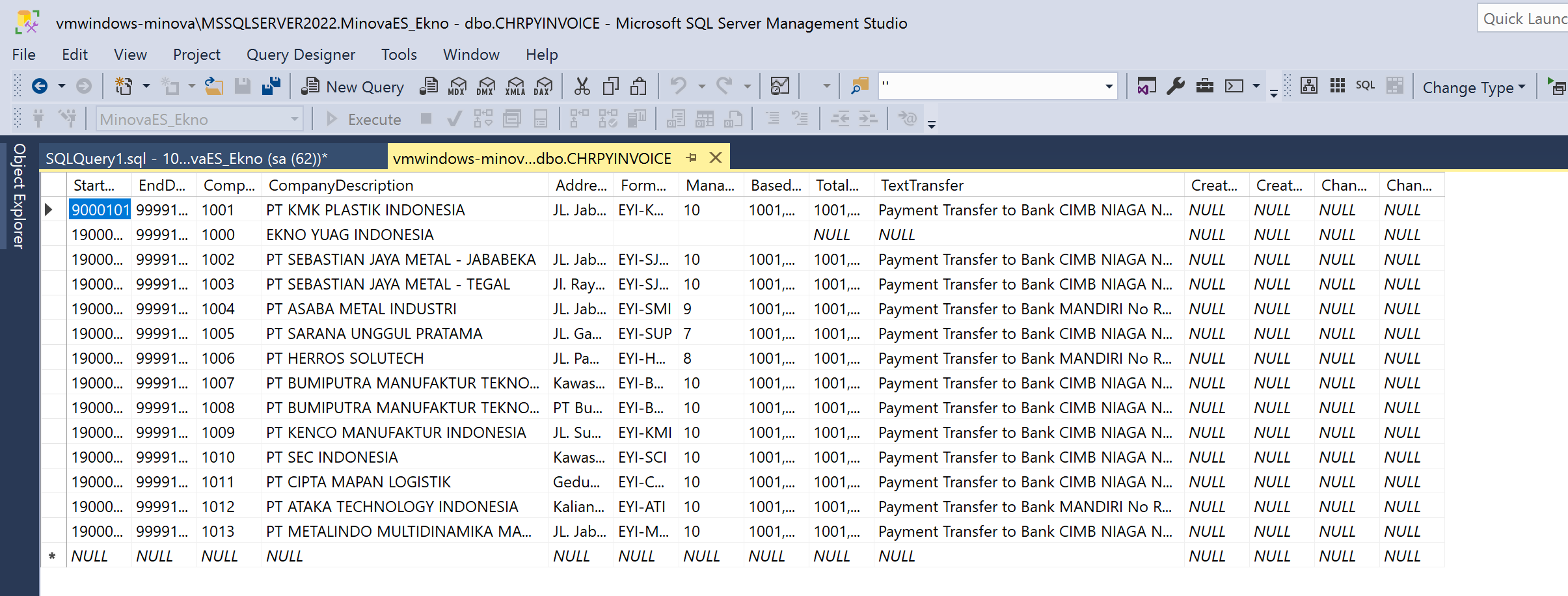
Task: Select cell 'PT CIPTA MAPAN LOGISTIK'
Action: (x=405, y=482)
